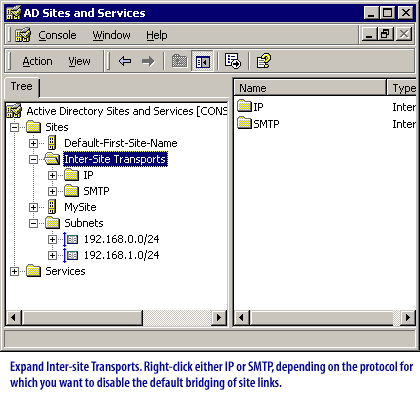
Task: Sort by the Type column header
Action: tap(402, 88)
